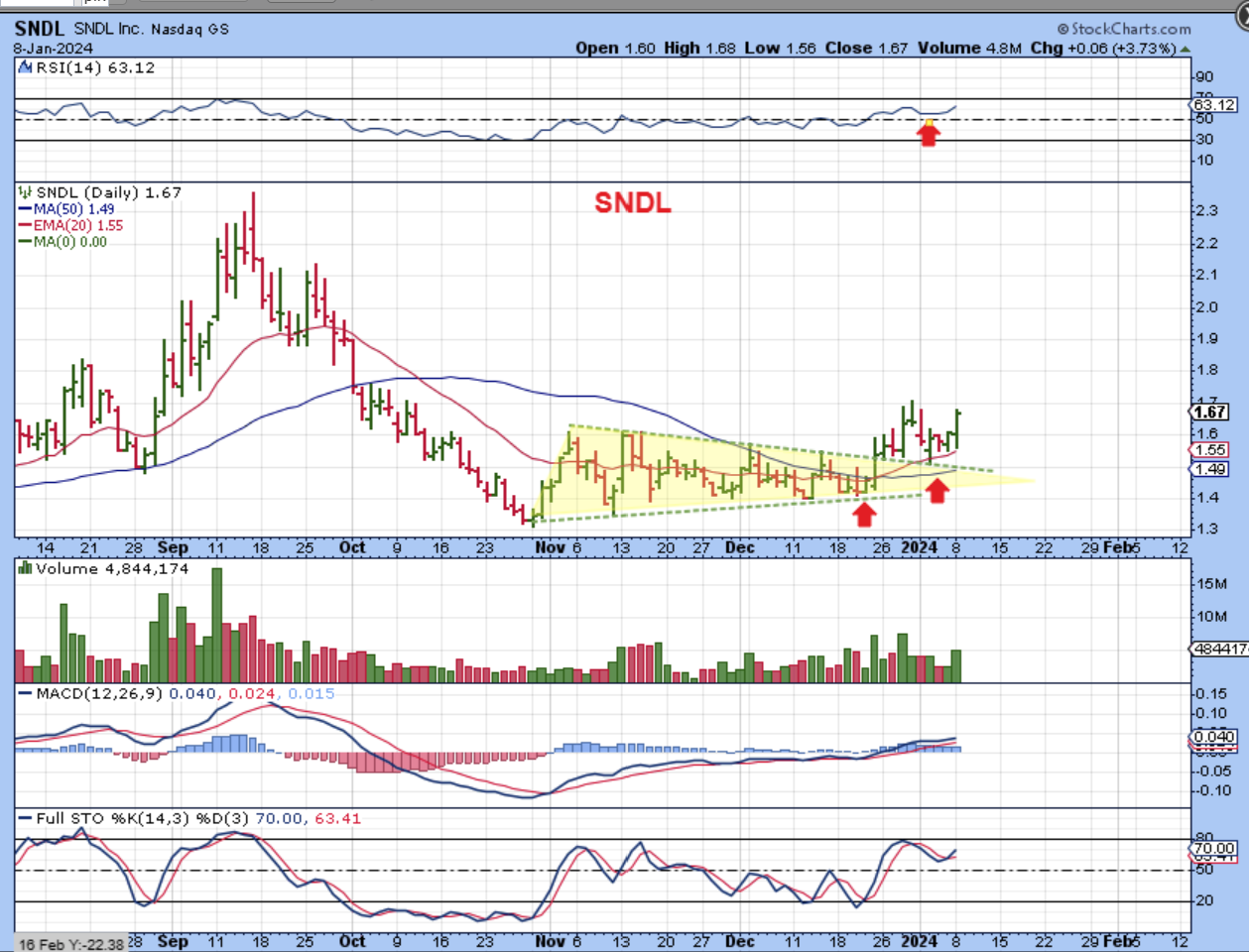
Task: Click 'Nov' on the price chart date axis
Action: coord(550,547)
